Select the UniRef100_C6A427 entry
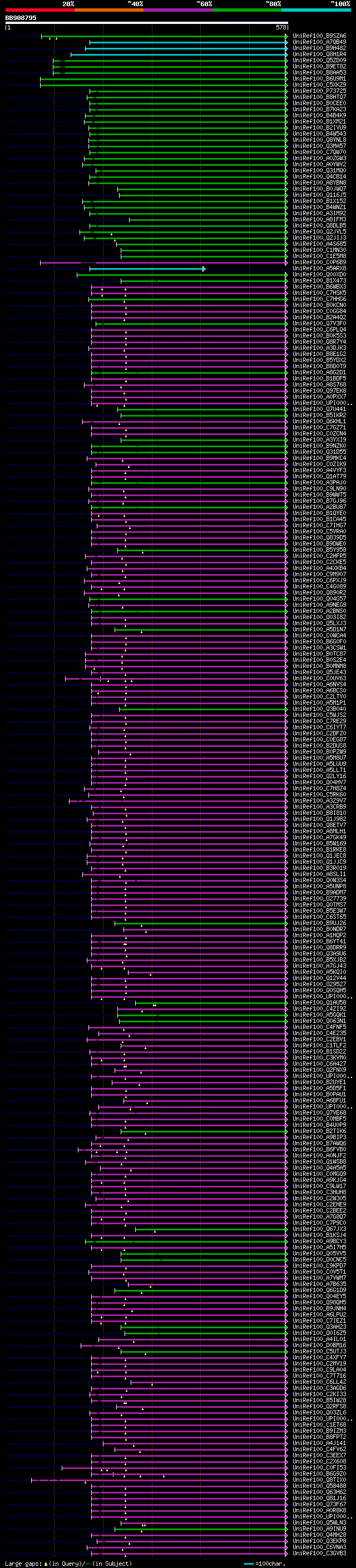This screenshot has width=356, height=1568. point(319,1064)
